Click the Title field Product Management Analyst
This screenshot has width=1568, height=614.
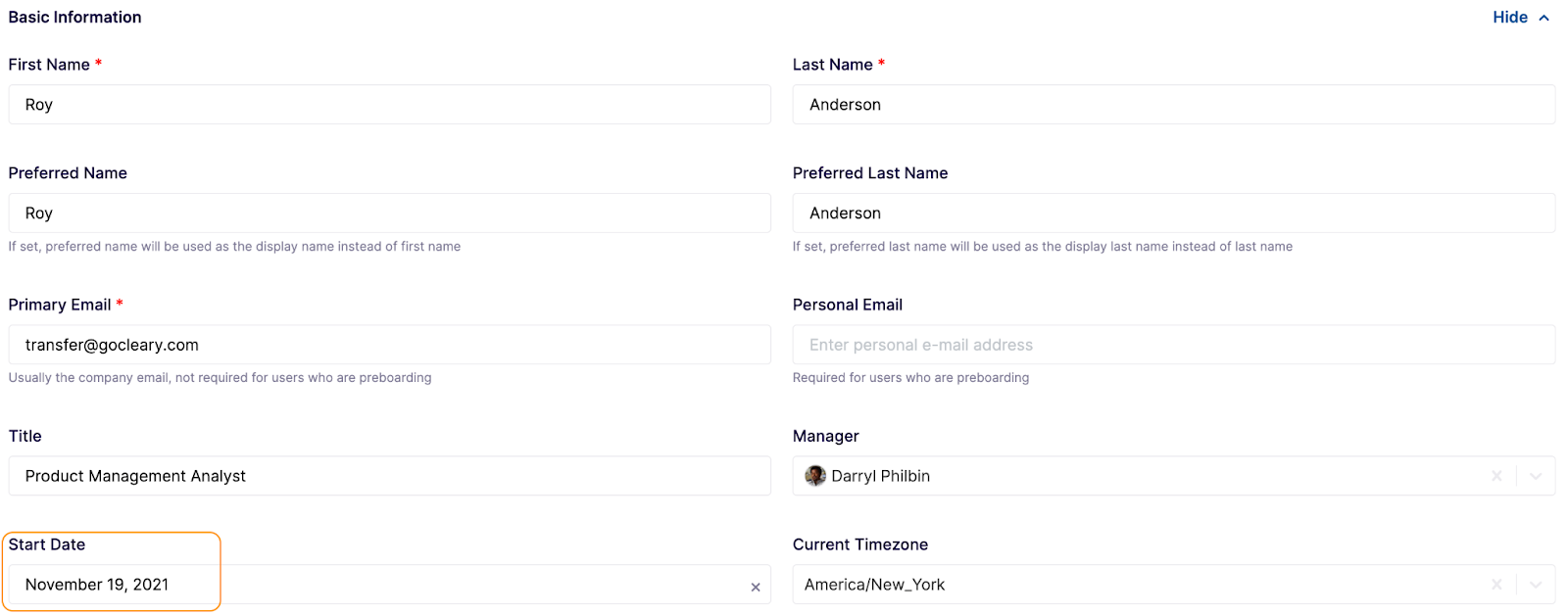[x=390, y=476]
